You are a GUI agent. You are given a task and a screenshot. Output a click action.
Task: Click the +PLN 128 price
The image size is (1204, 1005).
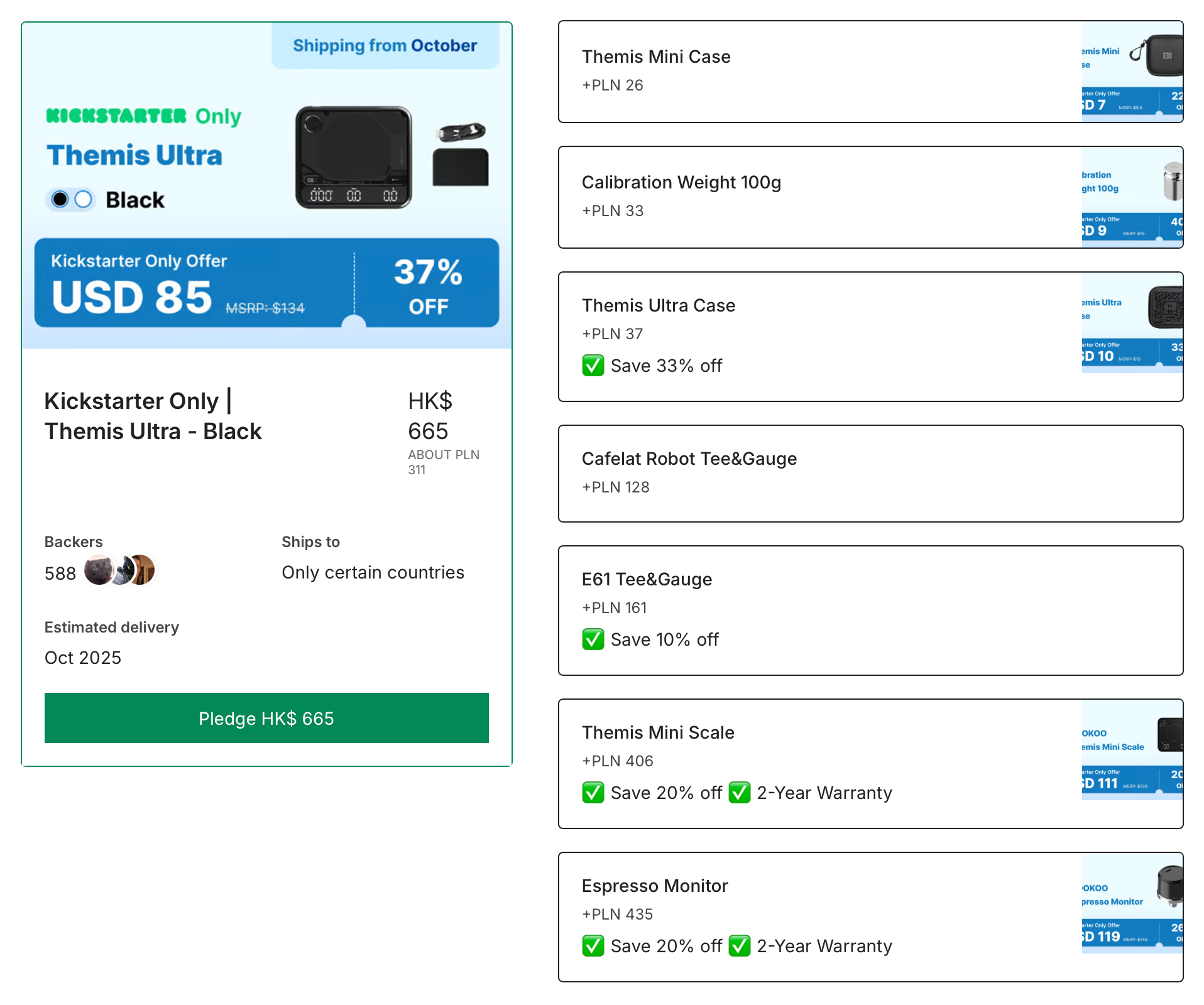coord(616,487)
